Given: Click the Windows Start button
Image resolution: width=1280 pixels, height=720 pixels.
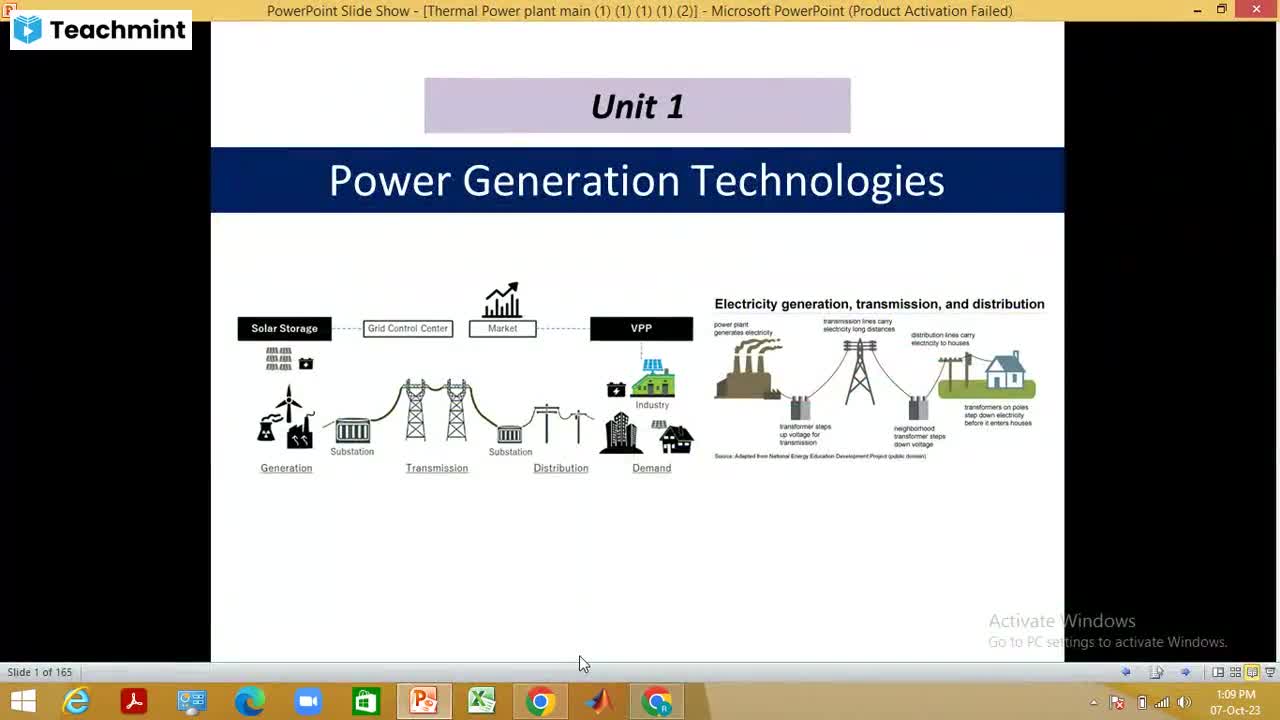Looking at the screenshot, I should [22, 702].
